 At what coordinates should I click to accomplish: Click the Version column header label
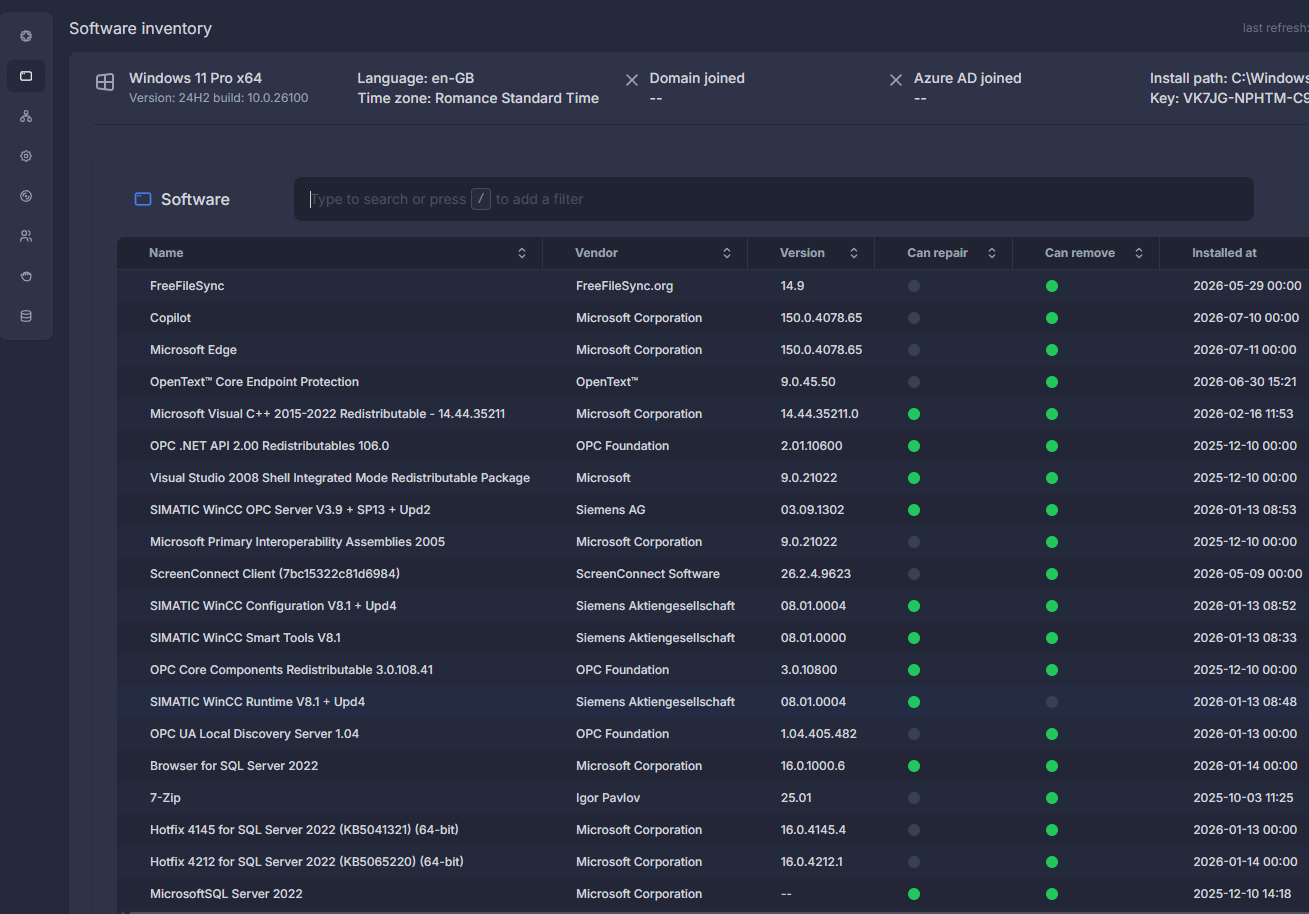click(x=803, y=253)
